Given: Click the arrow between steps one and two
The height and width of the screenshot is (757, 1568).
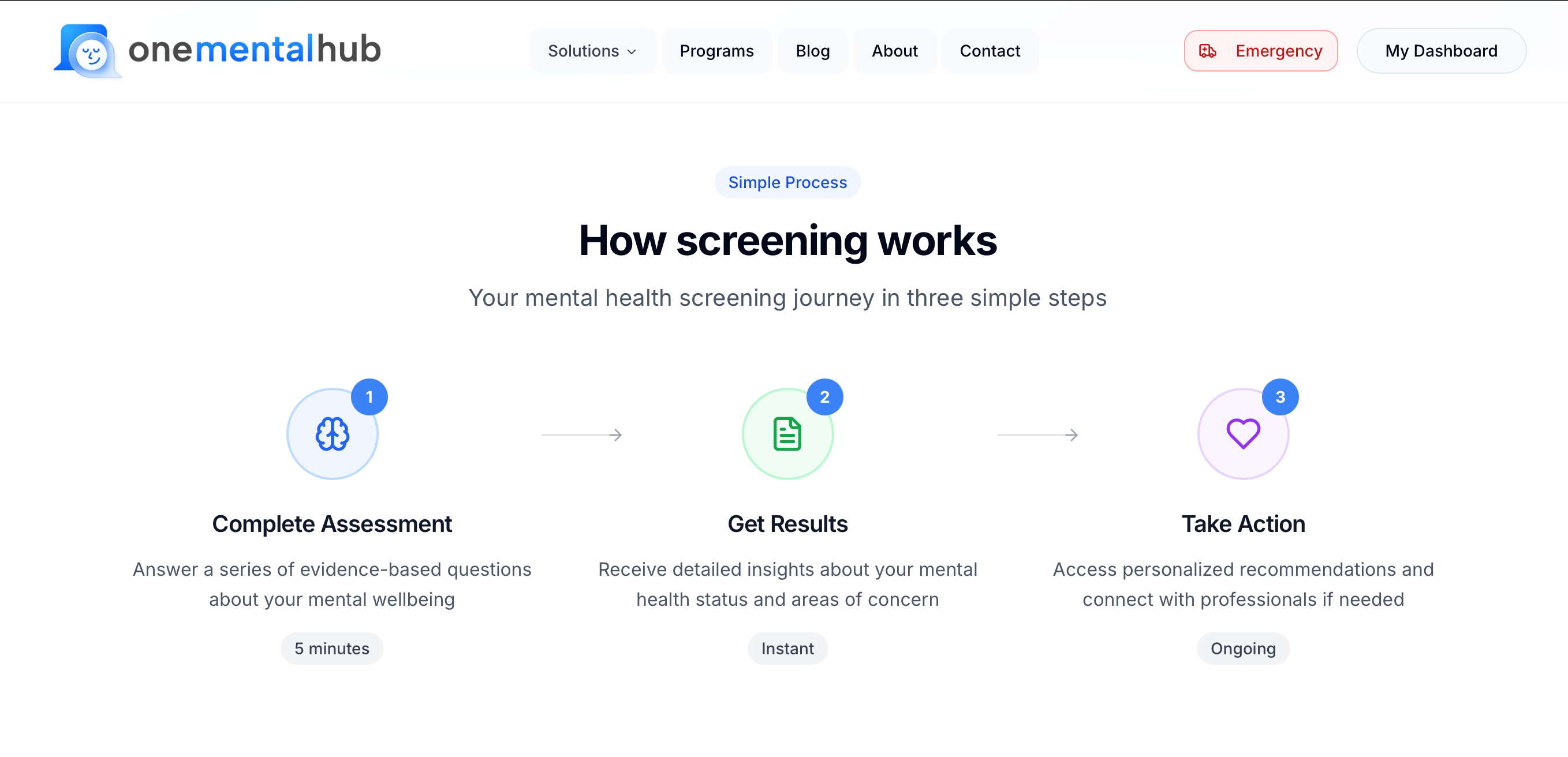Looking at the screenshot, I should pyautogui.click(x=581, y=434).
